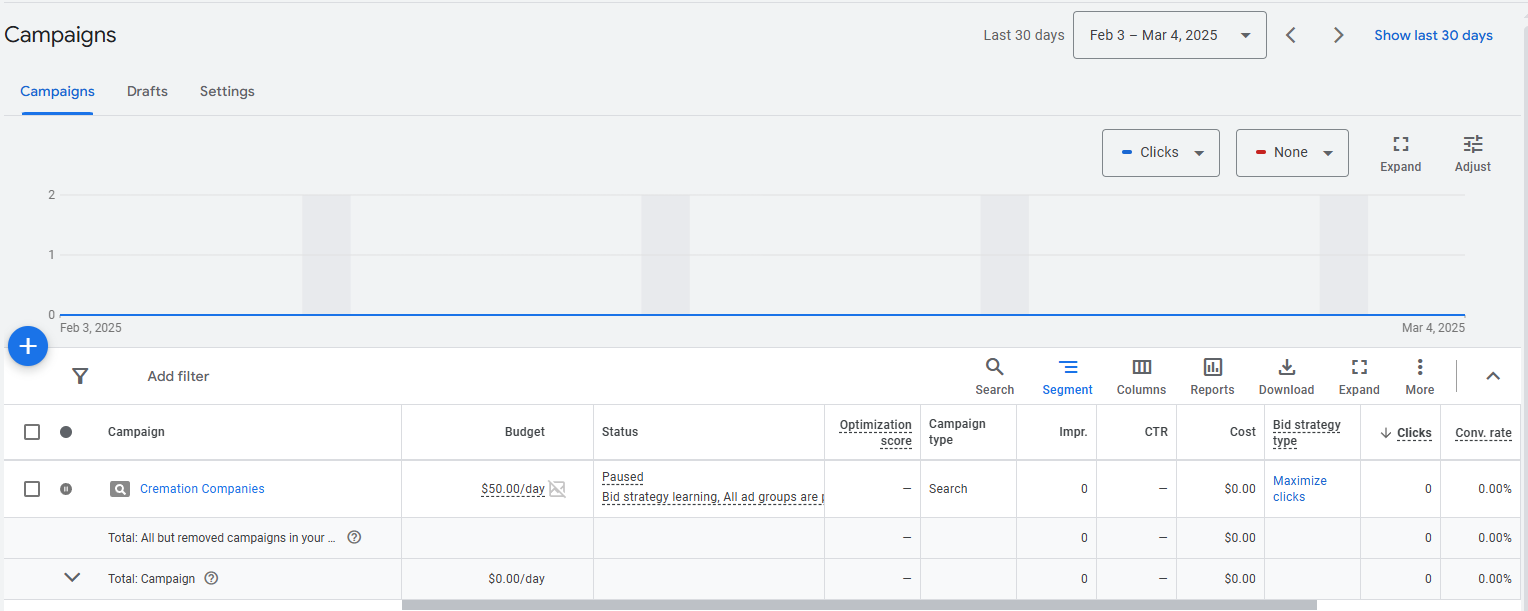The width and height of the screenshot is (1528, 611).
Task: Open the Search table tool
Action: 994,376
